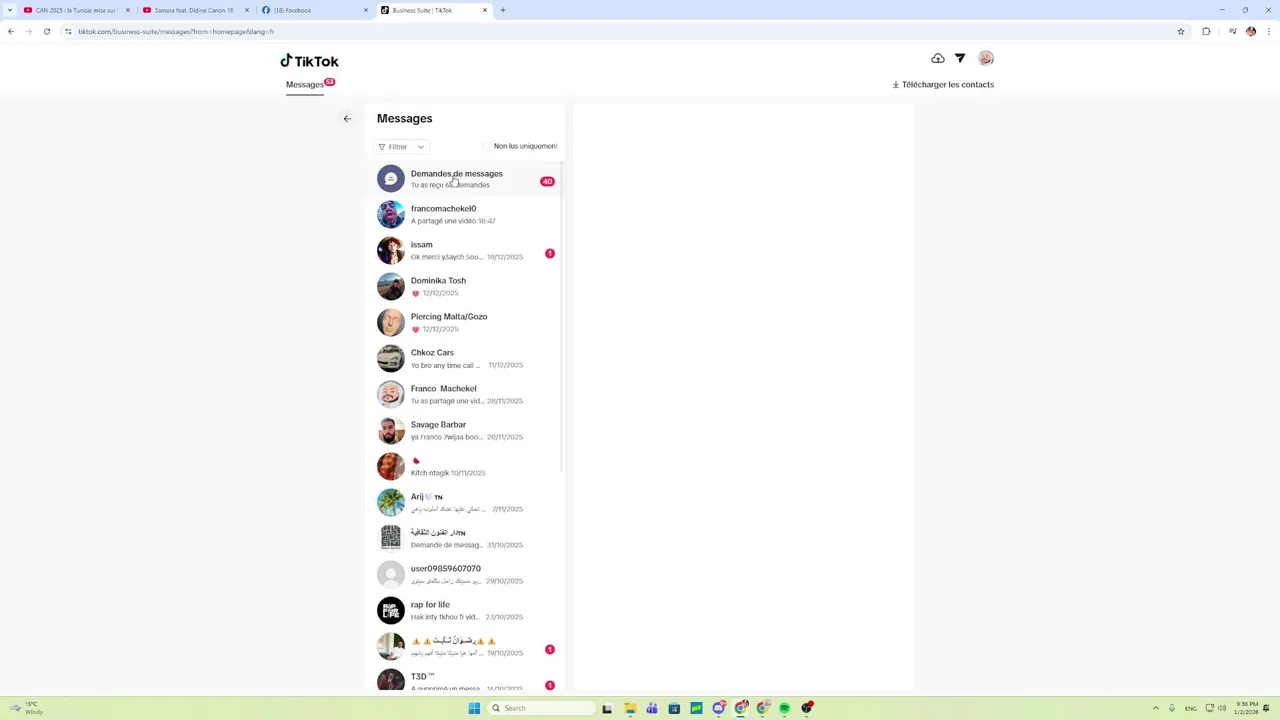
Task: Open the Arij conversation
Action: (465, 502)
